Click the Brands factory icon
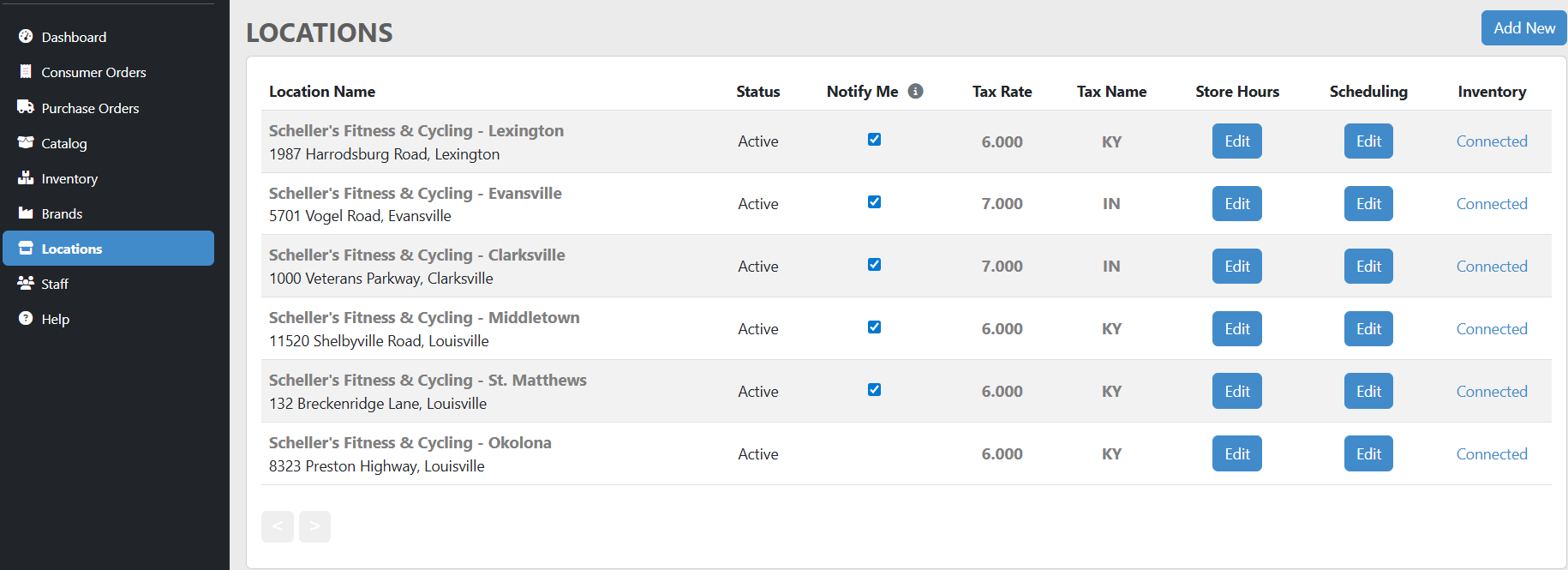Image resolution: width=1568 pixels, height=570 pixels. click(26, 213)
